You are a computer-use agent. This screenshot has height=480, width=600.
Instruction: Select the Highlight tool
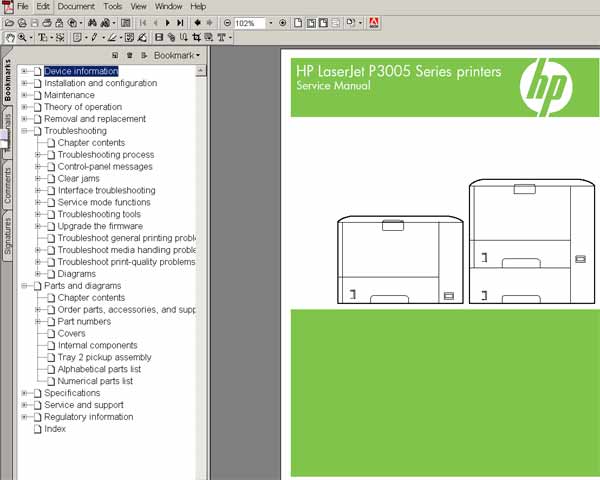click(x=112, y=38)
